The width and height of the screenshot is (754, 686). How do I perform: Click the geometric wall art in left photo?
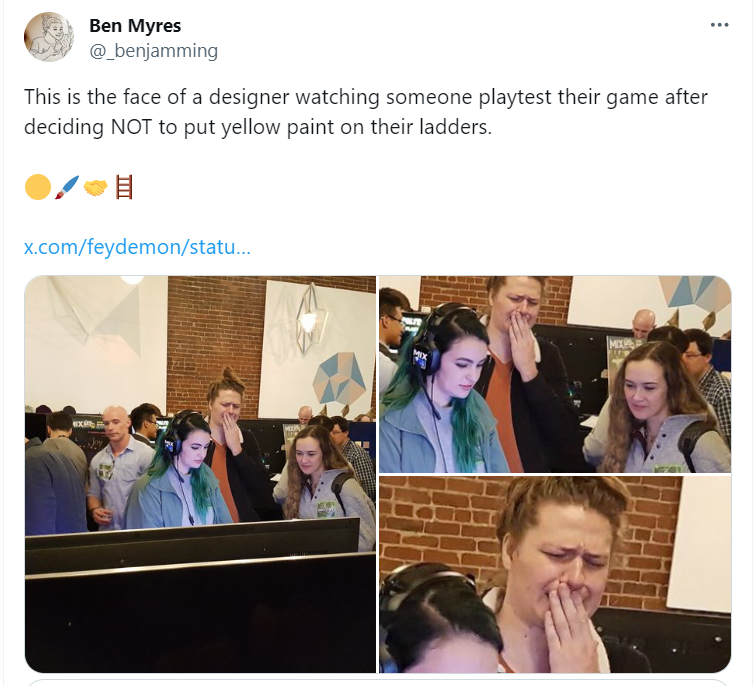pyautogui.click(x=338, y=377)
